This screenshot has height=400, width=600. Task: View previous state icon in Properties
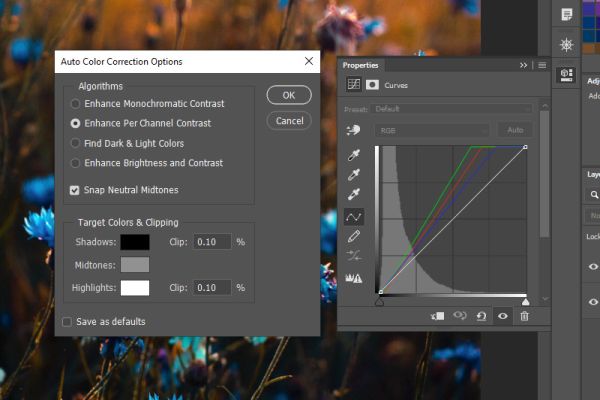click(x=460, y=316)
